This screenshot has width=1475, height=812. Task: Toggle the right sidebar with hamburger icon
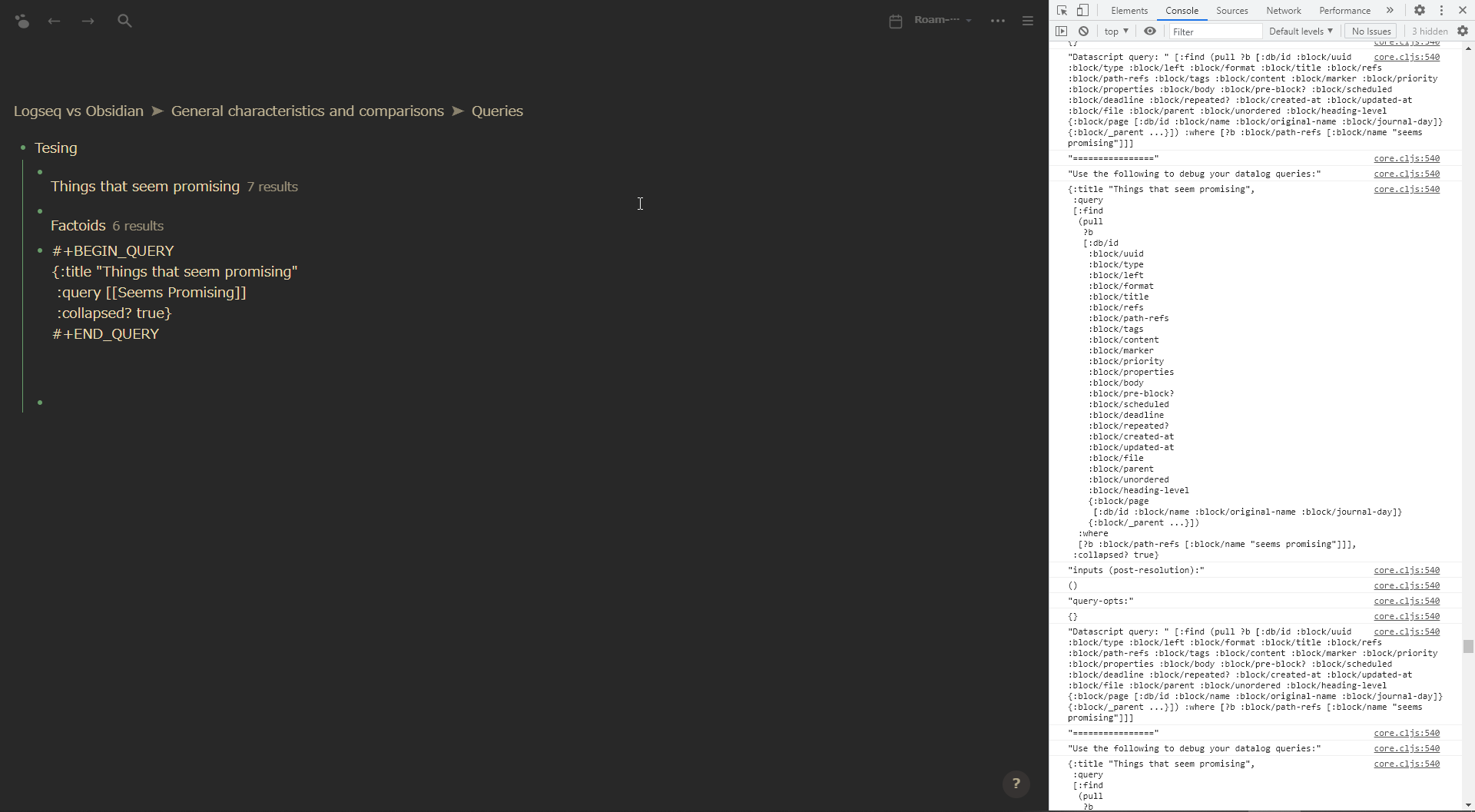click(x=1027, y=21)
